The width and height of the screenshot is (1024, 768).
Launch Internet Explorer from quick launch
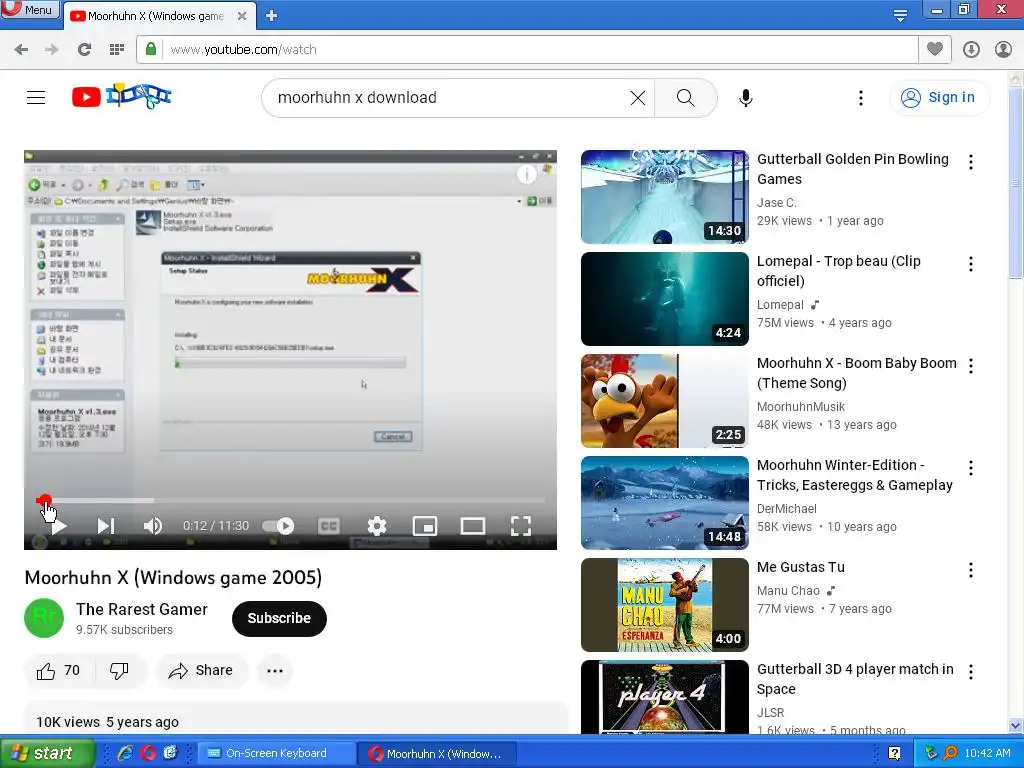coord(125,753)
